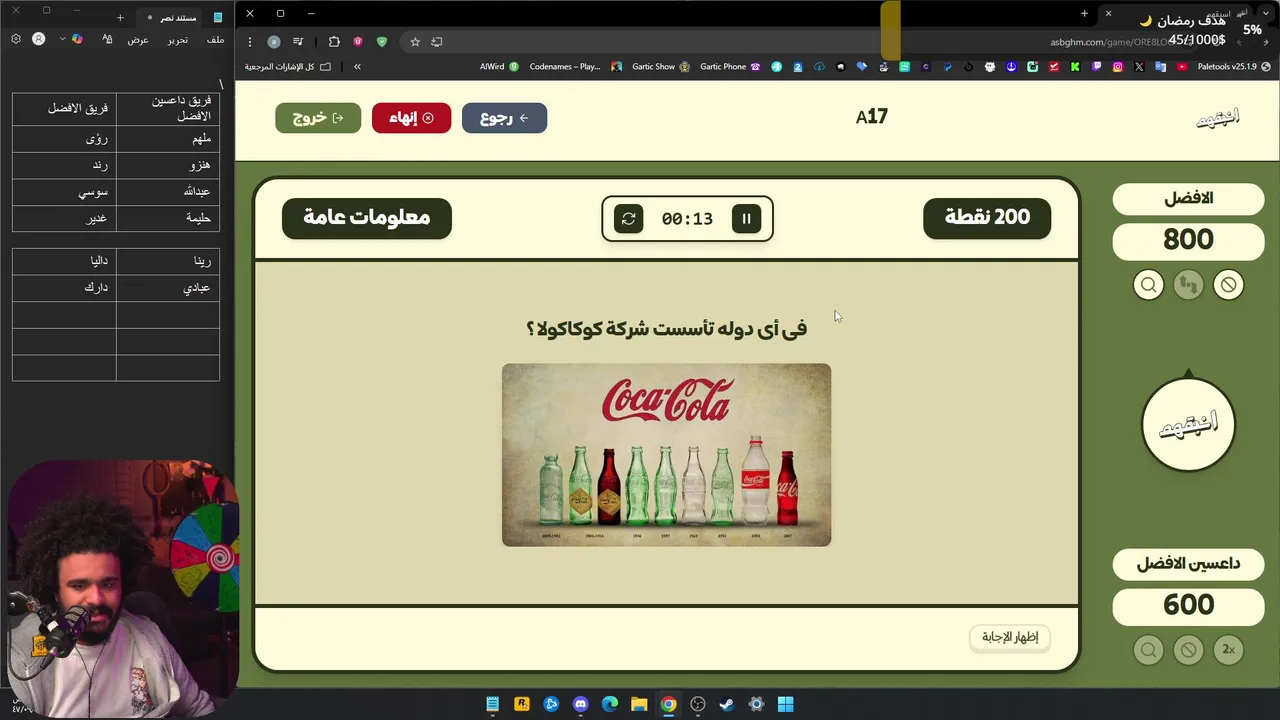Click the اسبقهم site logo in header

pos(1218,118)
